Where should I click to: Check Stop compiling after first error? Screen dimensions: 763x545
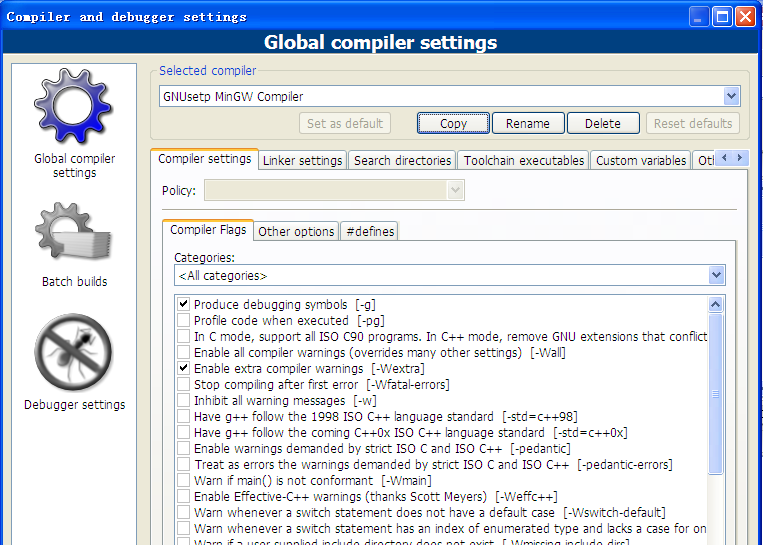point(183,384)
